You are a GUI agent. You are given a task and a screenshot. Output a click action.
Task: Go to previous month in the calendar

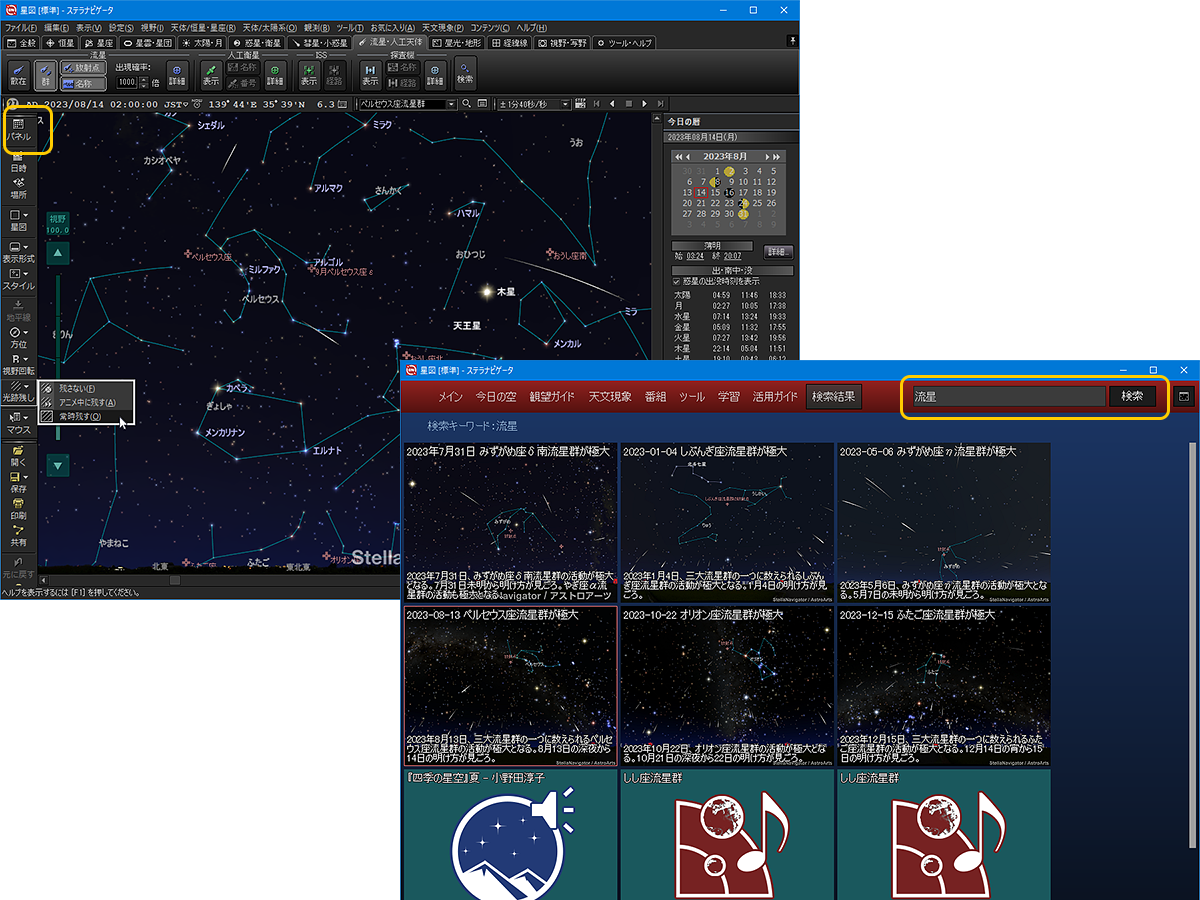tap(687, 156)
